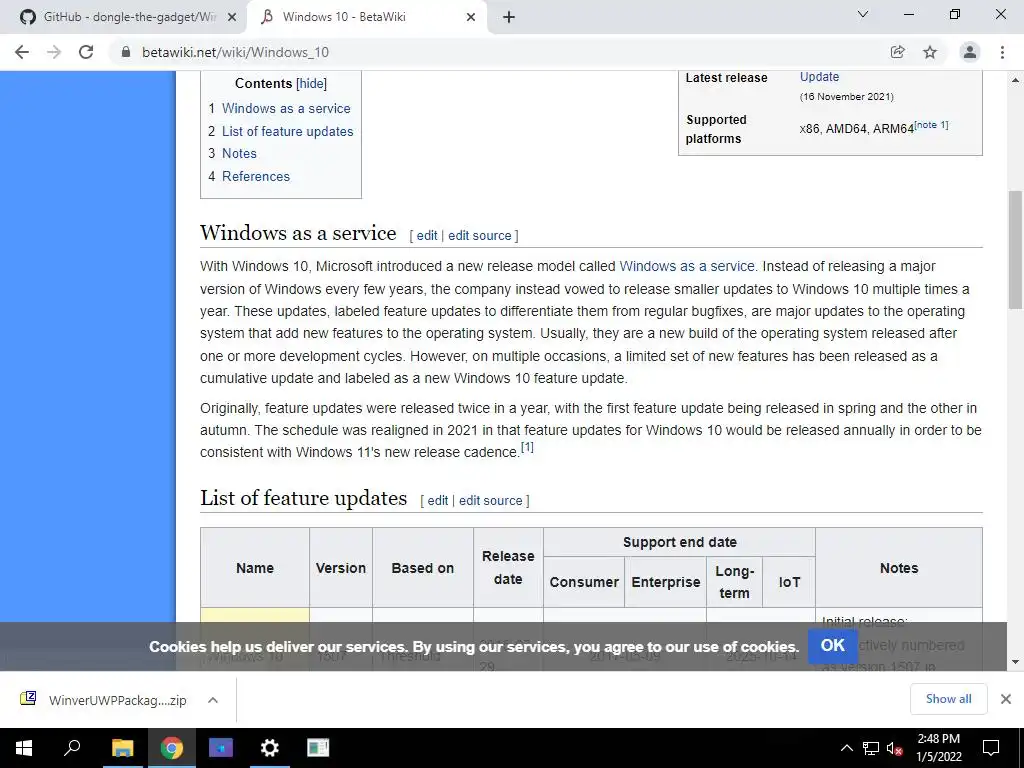The height and width of the screenshot is (768, 1024).
Task: Click the Release date column header
Action: tap(508, 568)
